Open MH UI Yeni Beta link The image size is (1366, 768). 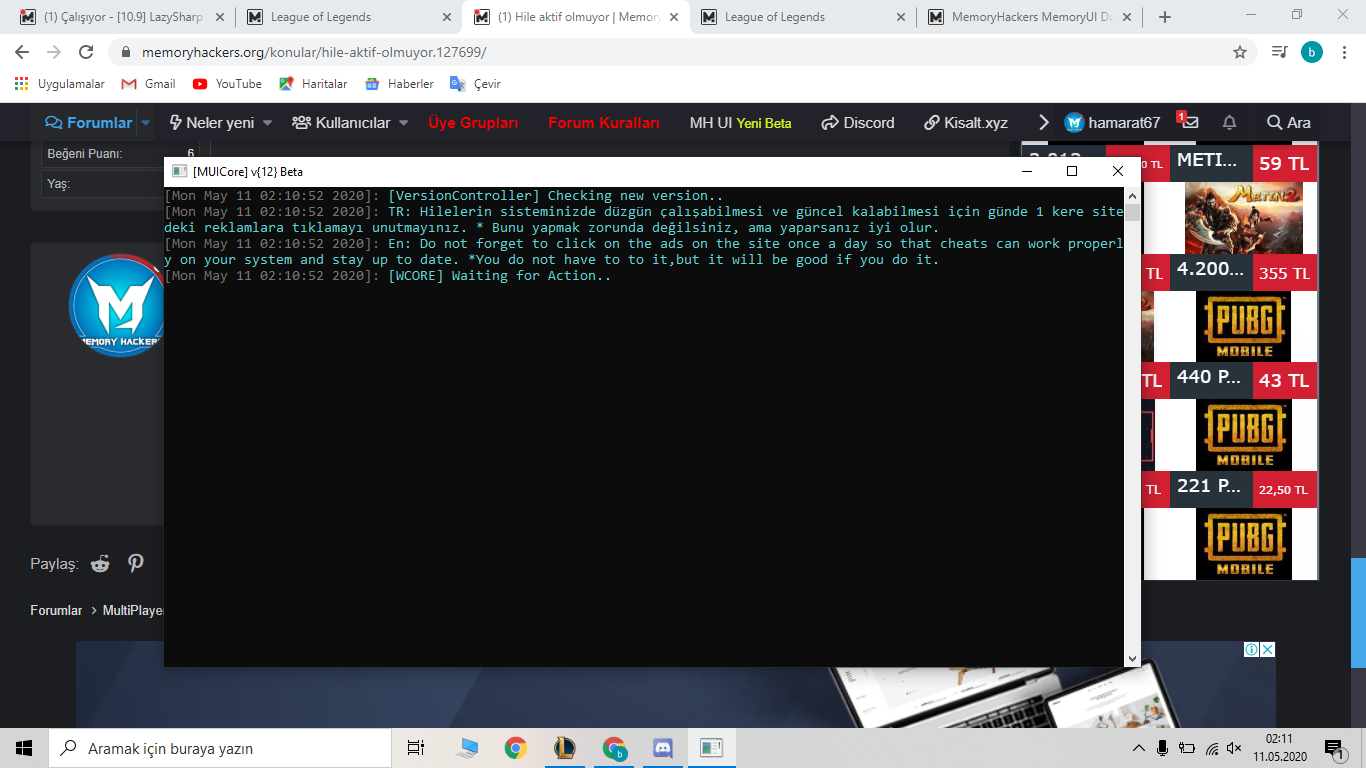pos(740,123)
